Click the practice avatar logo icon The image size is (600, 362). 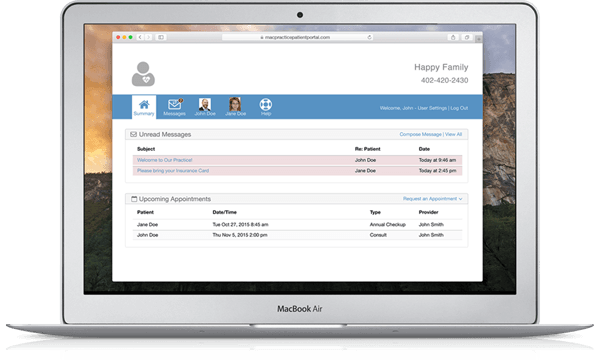tap(143, 74)
